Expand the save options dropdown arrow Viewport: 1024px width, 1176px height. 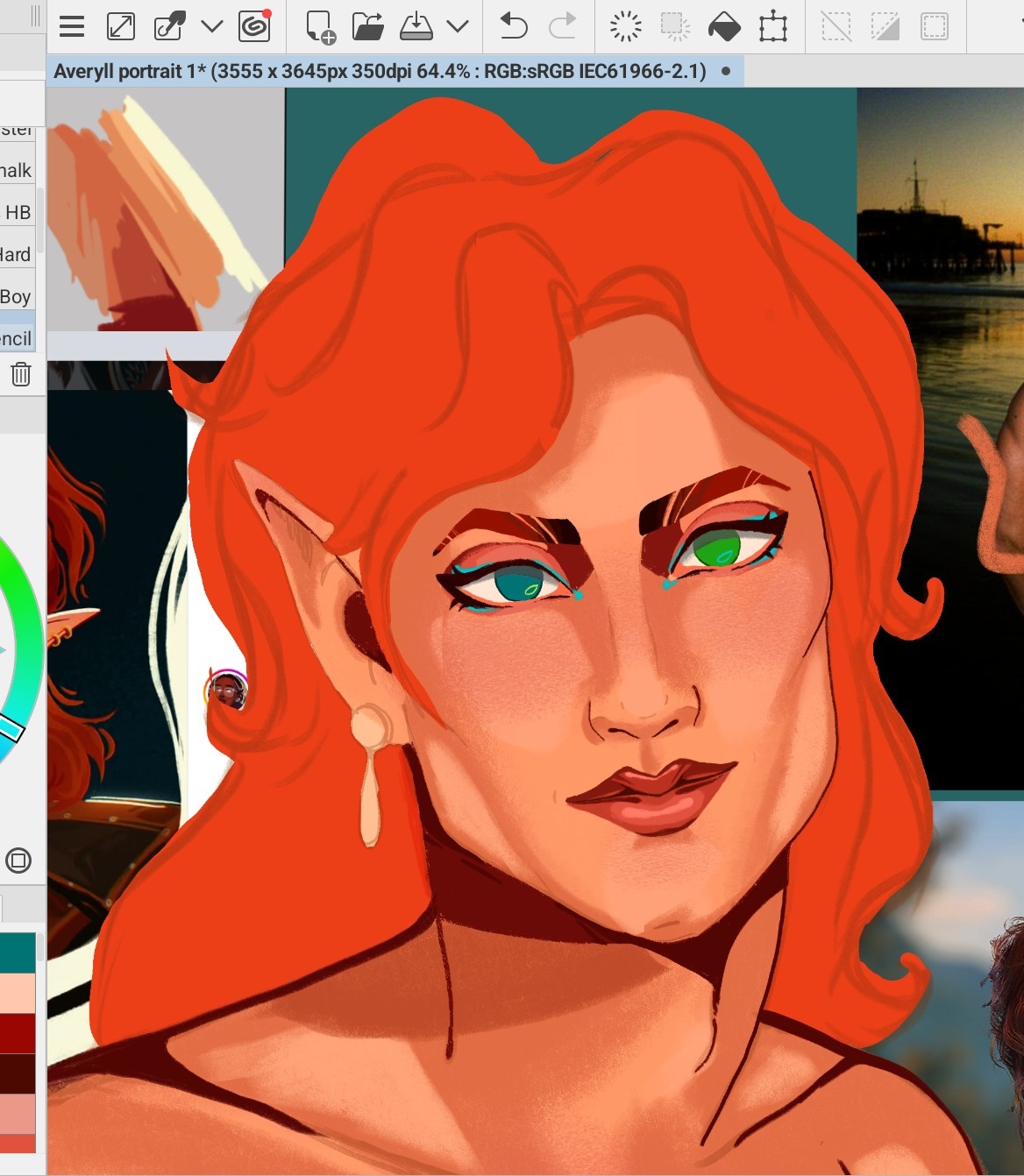pyautogui.click(x=457, y=27)
